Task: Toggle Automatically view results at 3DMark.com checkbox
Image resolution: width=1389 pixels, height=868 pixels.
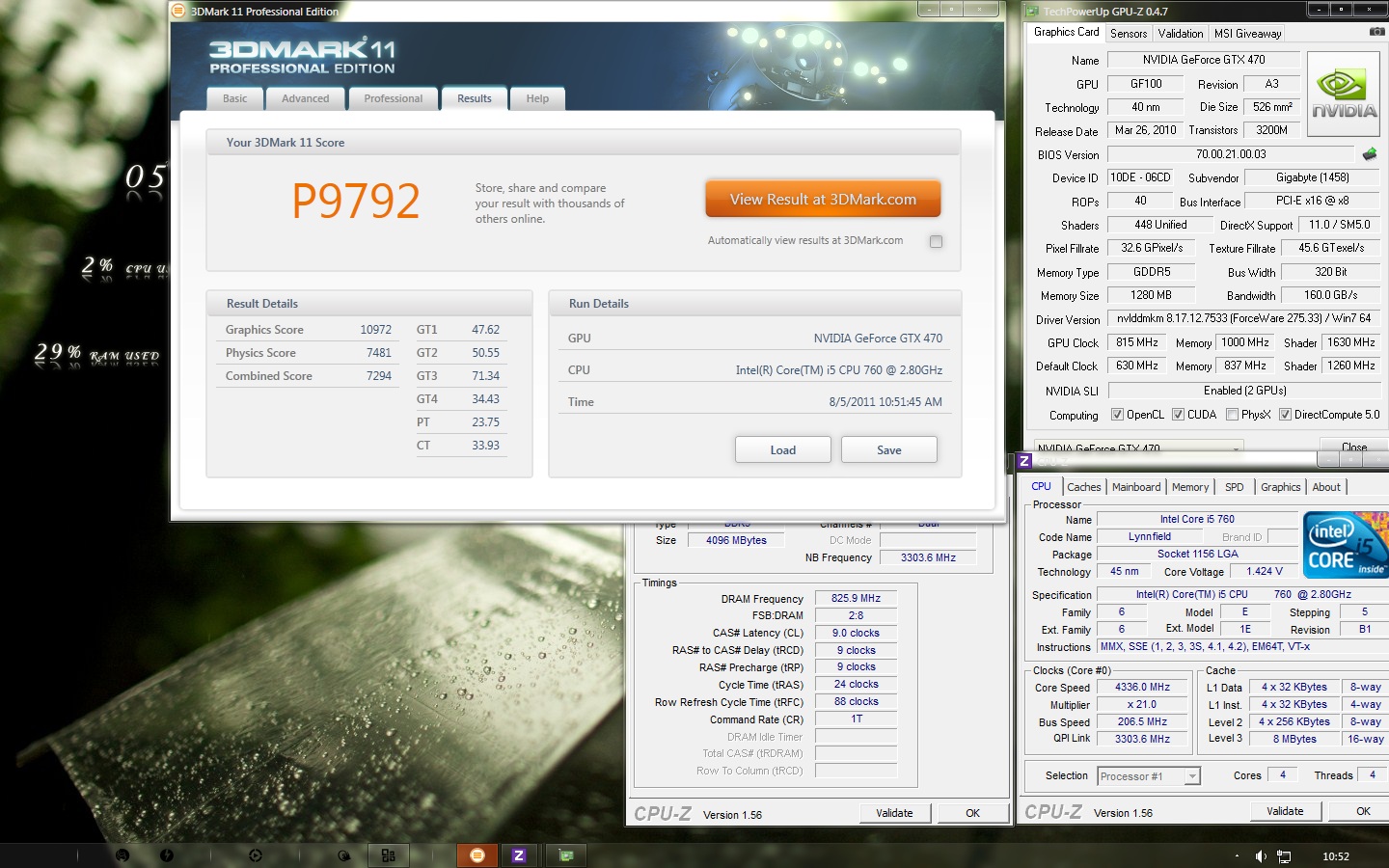Action: pyautogui.click(x=936, y=241)
